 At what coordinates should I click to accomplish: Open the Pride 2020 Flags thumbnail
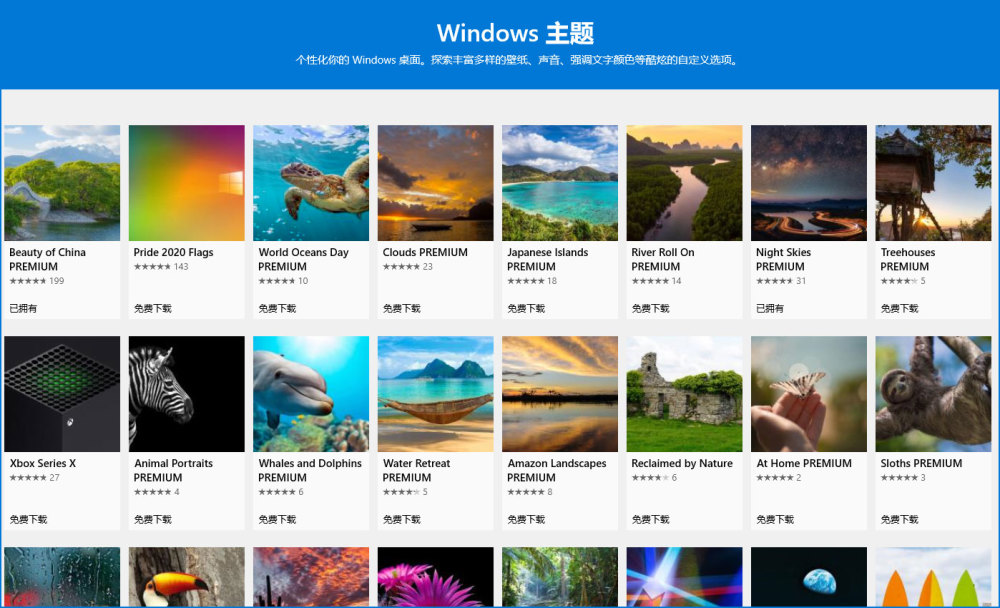186,182
